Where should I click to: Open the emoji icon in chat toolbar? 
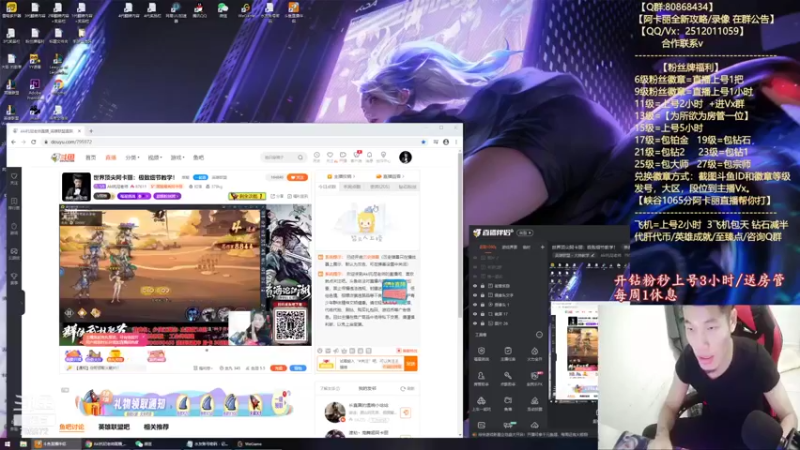[x=320, y=351]
